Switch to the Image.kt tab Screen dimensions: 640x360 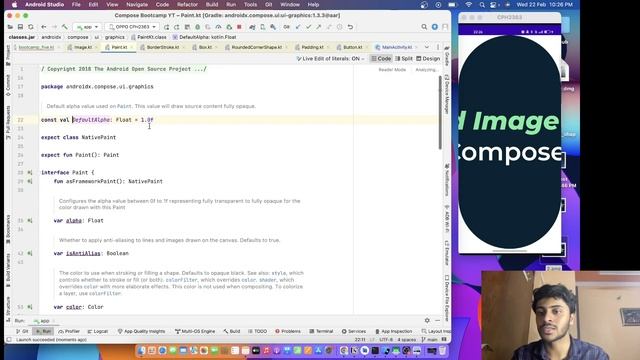point(82,47)
